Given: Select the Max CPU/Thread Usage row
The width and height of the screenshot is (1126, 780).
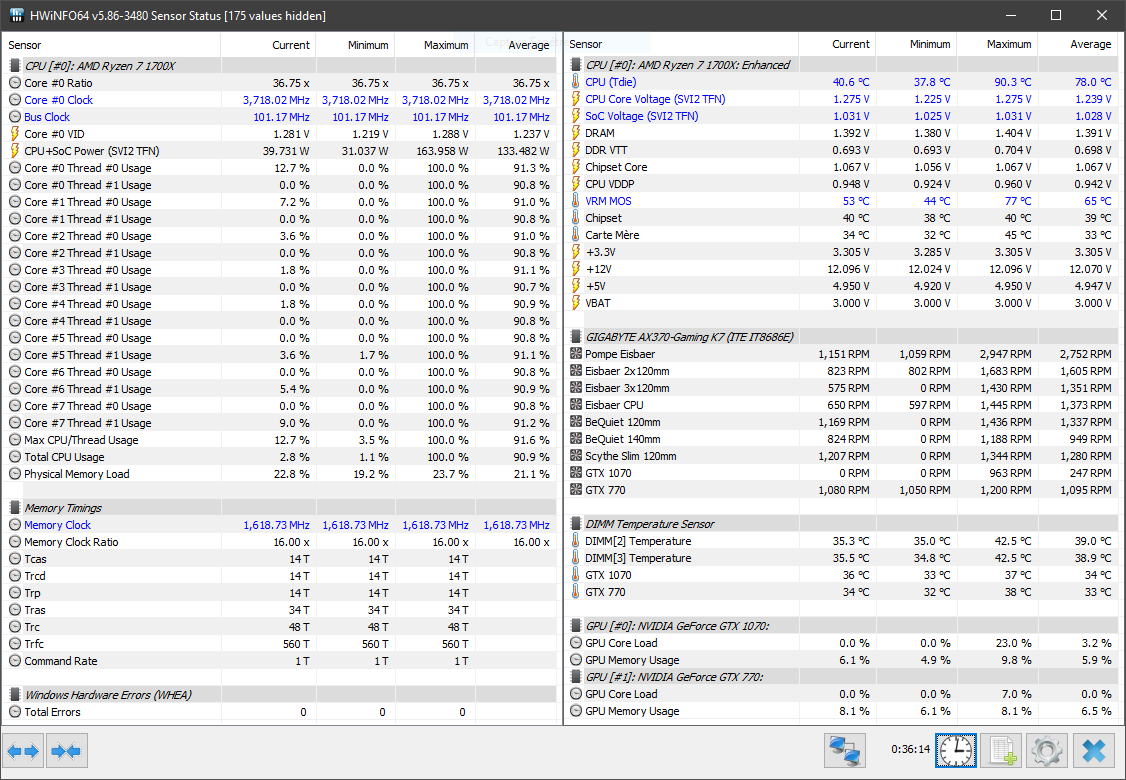Looking at the screenshot, I should 279,440.
